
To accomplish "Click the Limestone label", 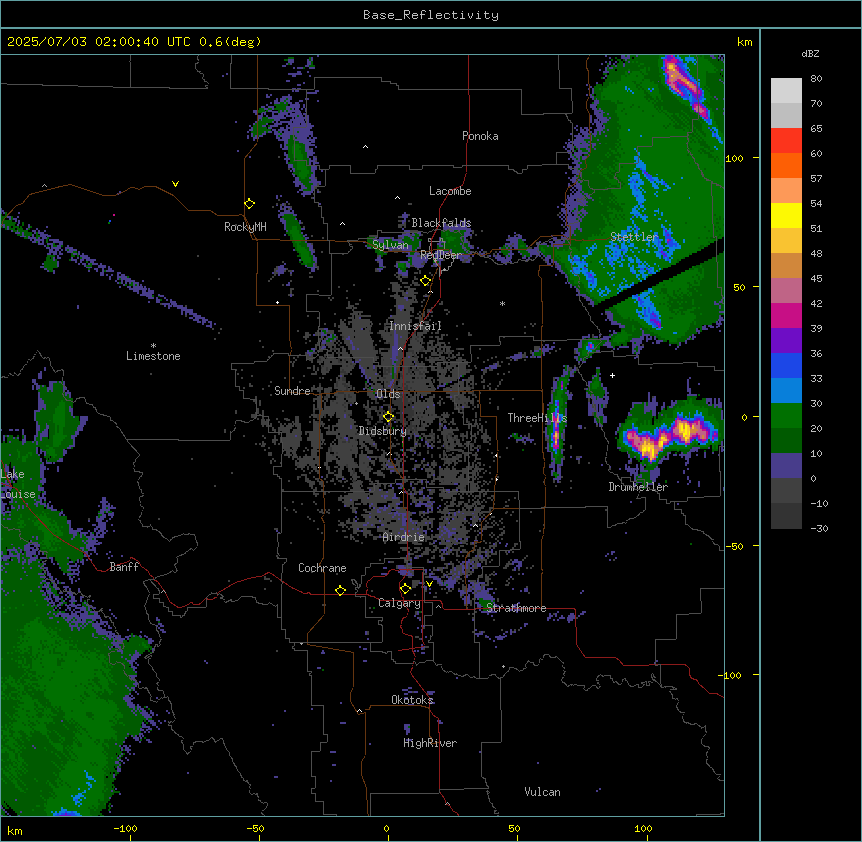I will (153, 356).
